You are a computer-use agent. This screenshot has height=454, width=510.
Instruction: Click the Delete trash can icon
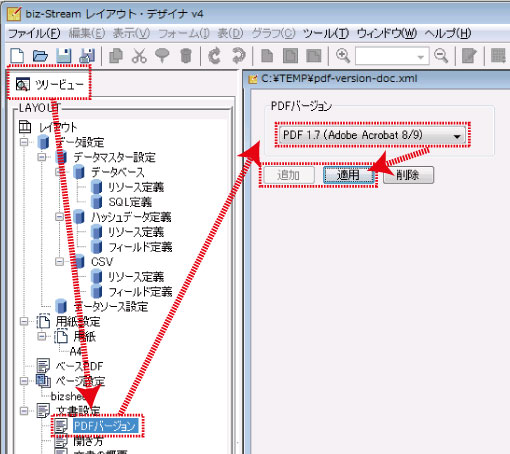186,55
